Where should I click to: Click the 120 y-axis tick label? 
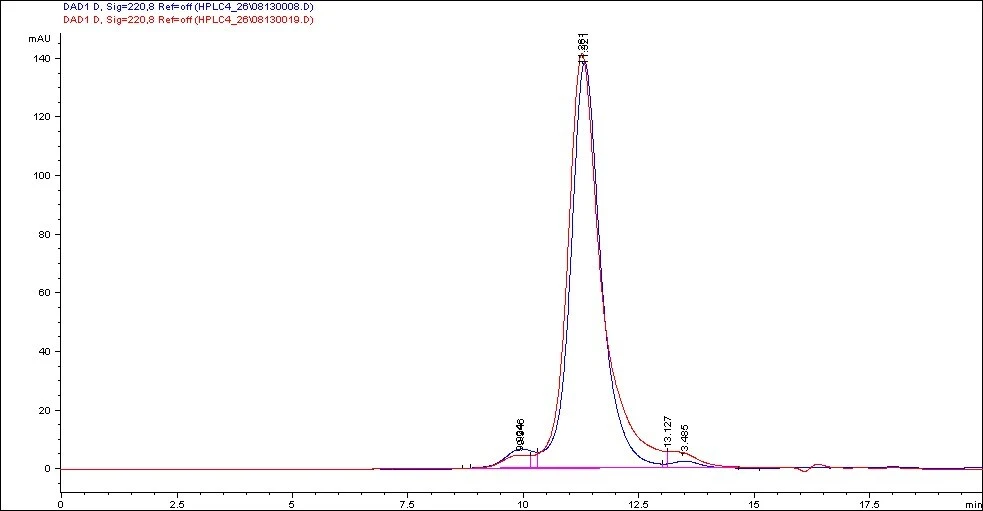coord(42,117)
